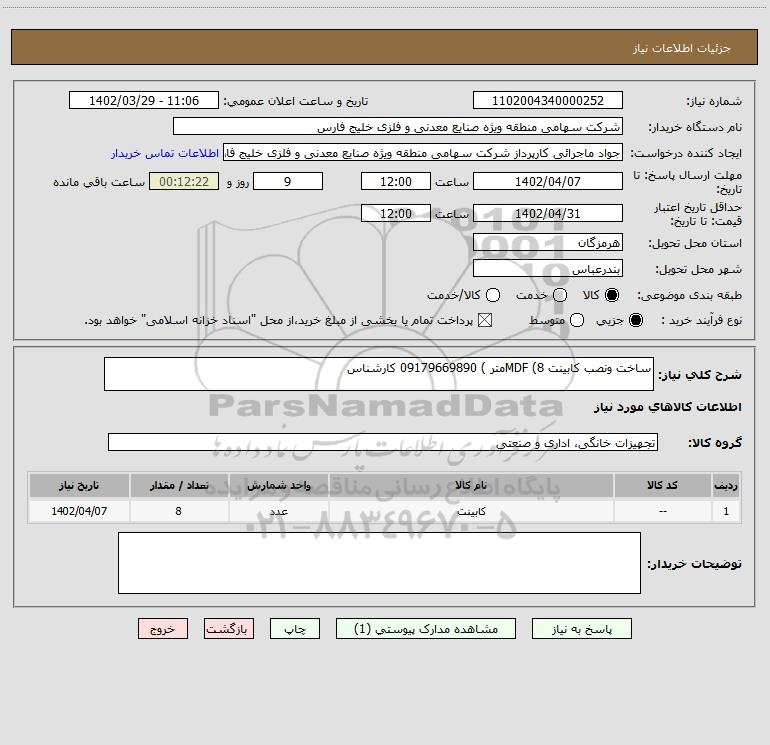Open the اطلاعات تماس خریدار link
The height and width of the screenshot is (745, 770).
click(165, 153)
